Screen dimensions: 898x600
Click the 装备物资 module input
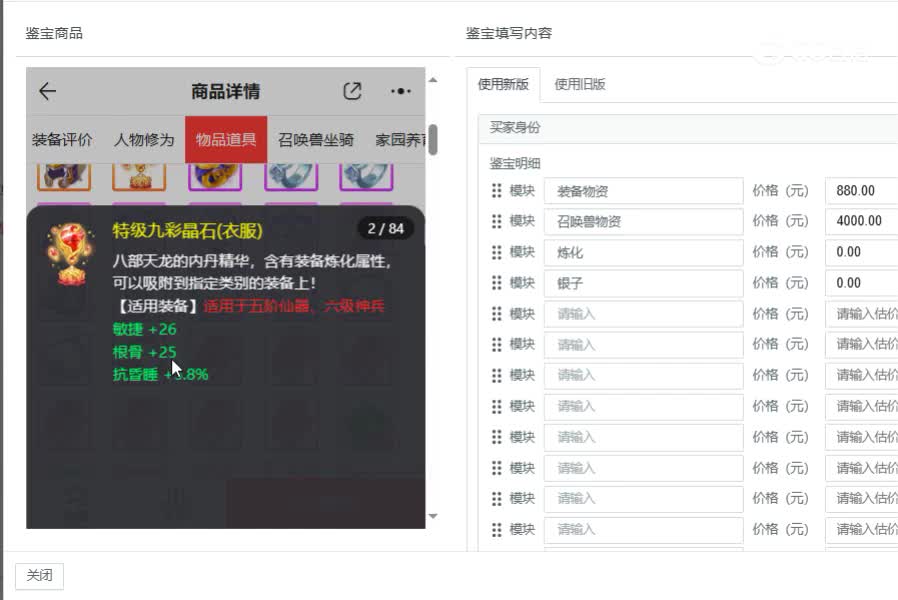(644, 191)
